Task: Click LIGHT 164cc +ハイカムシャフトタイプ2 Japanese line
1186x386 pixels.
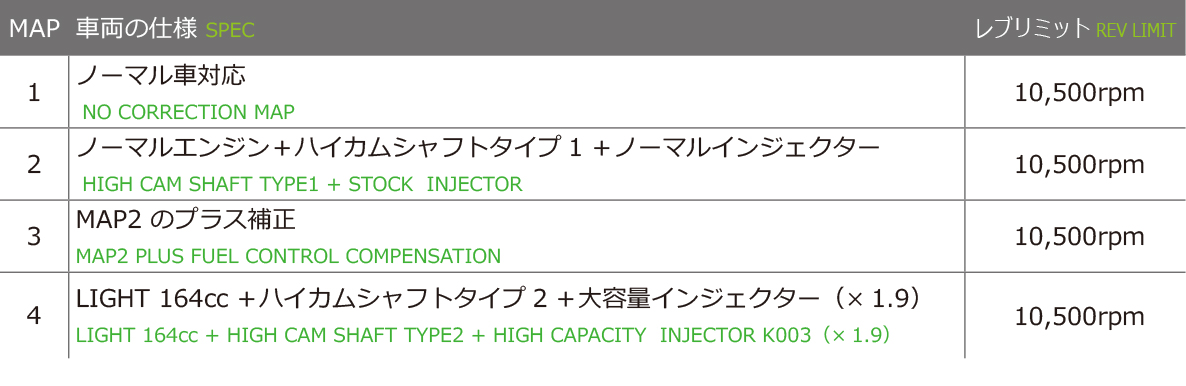Action: [498, 299]
